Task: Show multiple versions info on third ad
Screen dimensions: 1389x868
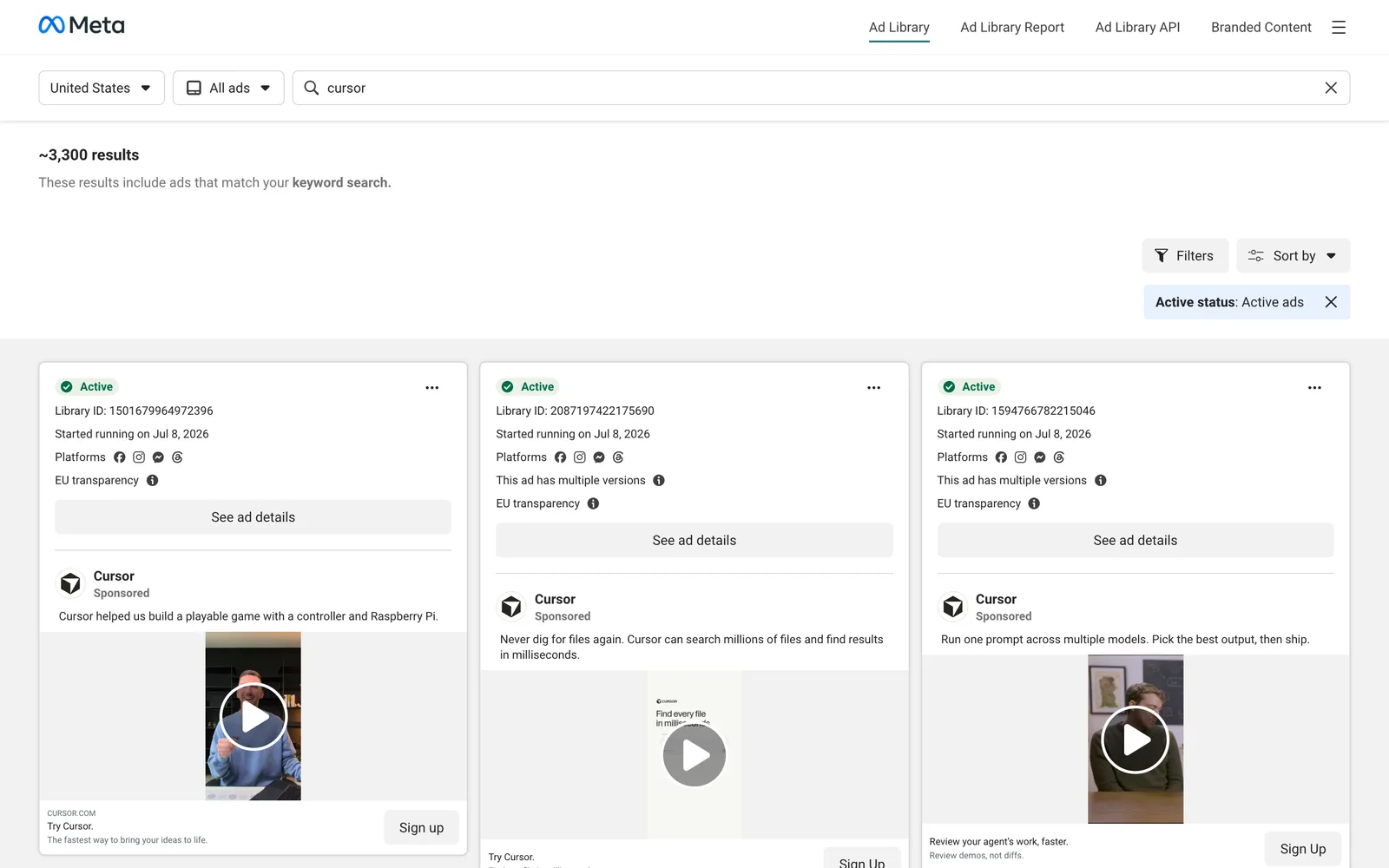Action: [x=1101, y=481]
